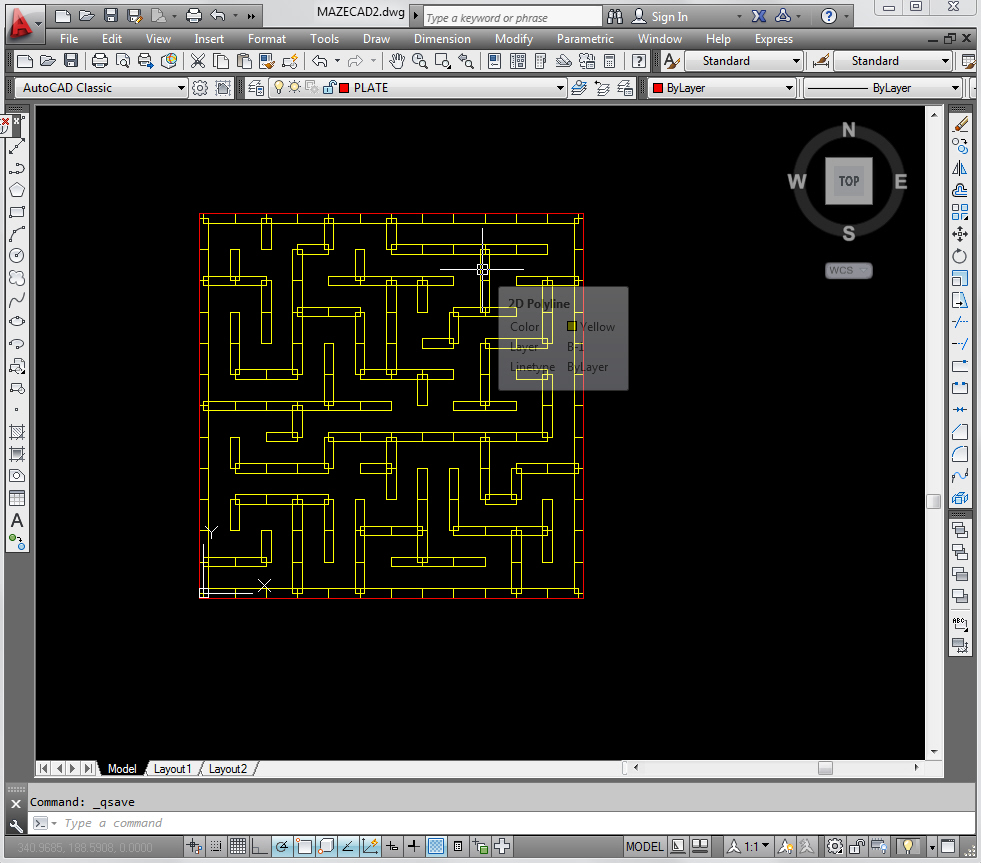The width and height of the screenshot is (981, 863).
Task: Open the Dimension menu
Action: click(442, 39)
